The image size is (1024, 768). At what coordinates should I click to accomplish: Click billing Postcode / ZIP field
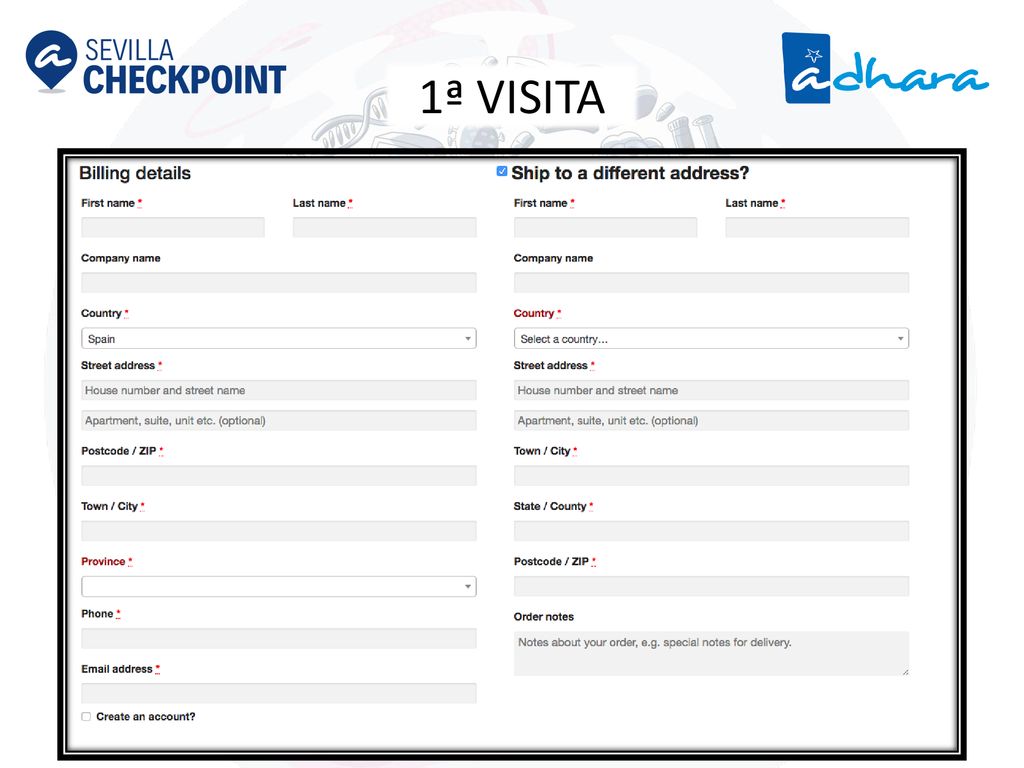click(279, 475)
